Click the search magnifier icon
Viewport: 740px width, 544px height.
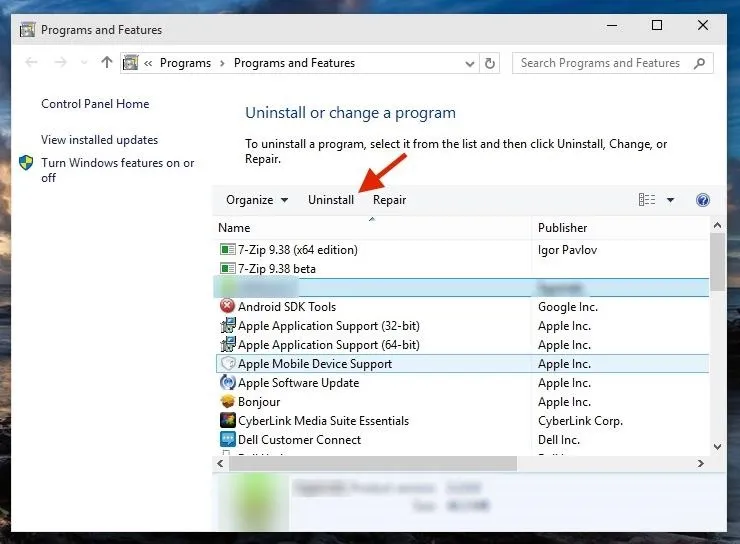pos(699,63)
